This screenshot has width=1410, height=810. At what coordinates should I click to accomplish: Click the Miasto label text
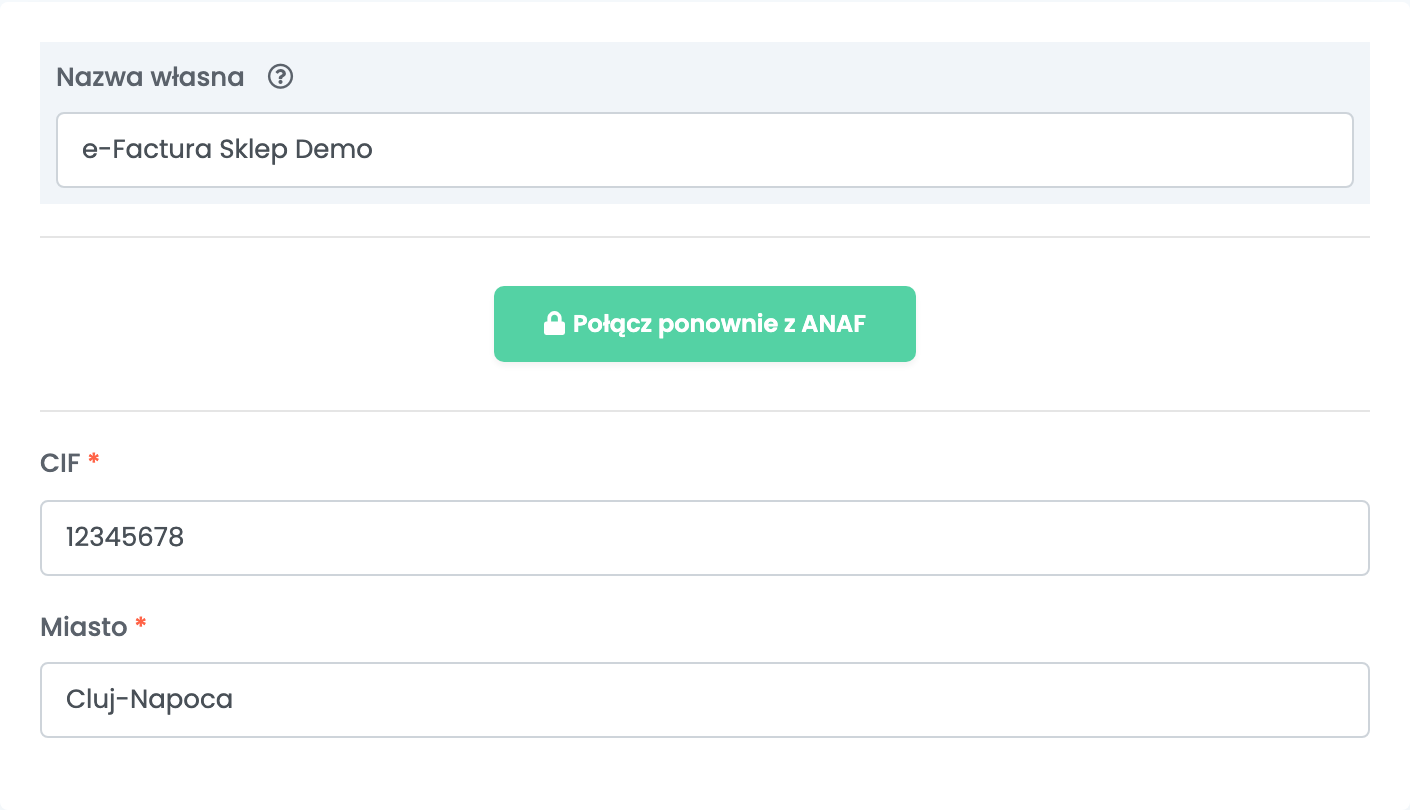pos(84,627)
